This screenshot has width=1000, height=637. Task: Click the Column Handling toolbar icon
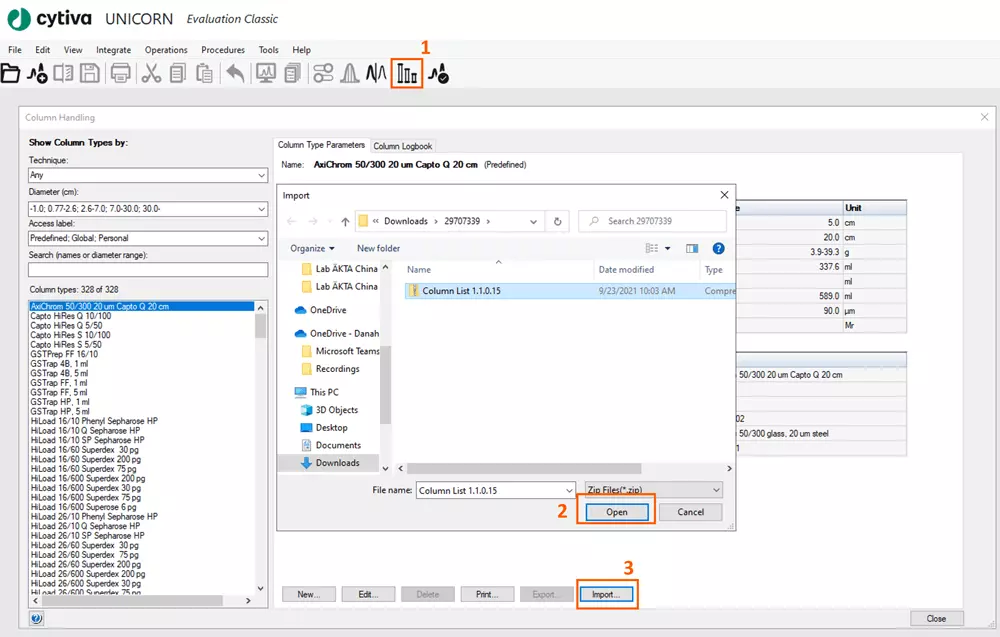(x=407, y=73)
